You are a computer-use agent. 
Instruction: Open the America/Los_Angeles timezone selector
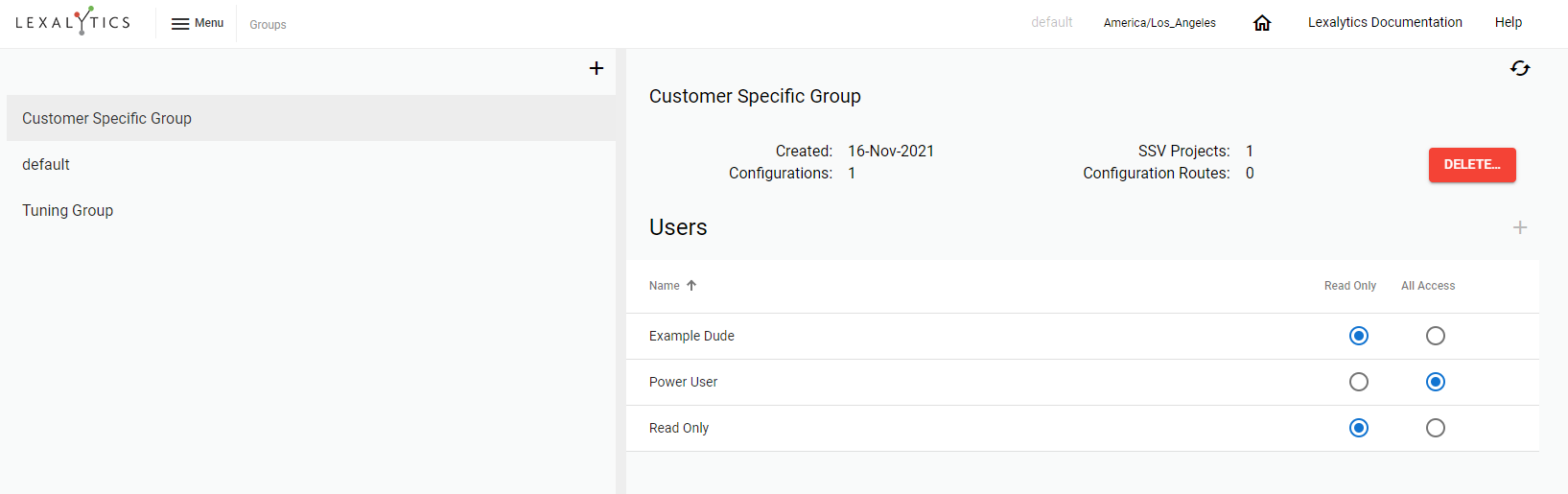click(1159, 23)
